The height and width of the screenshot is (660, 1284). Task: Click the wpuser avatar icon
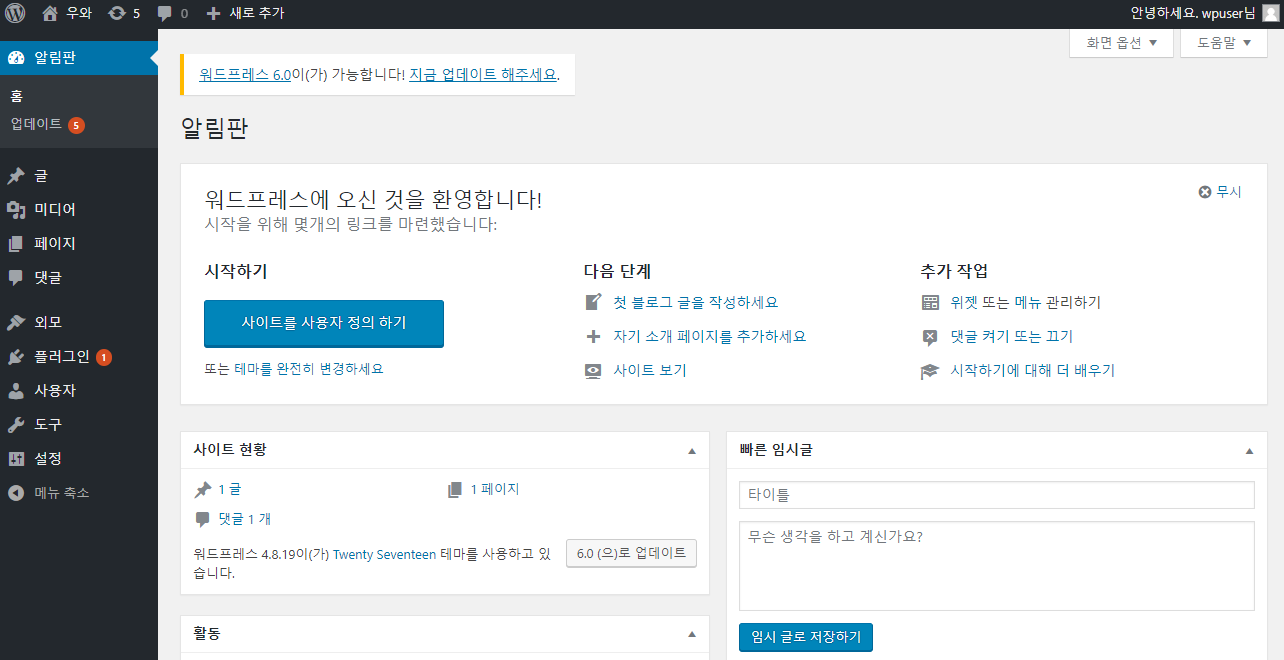coord(1270,13)
